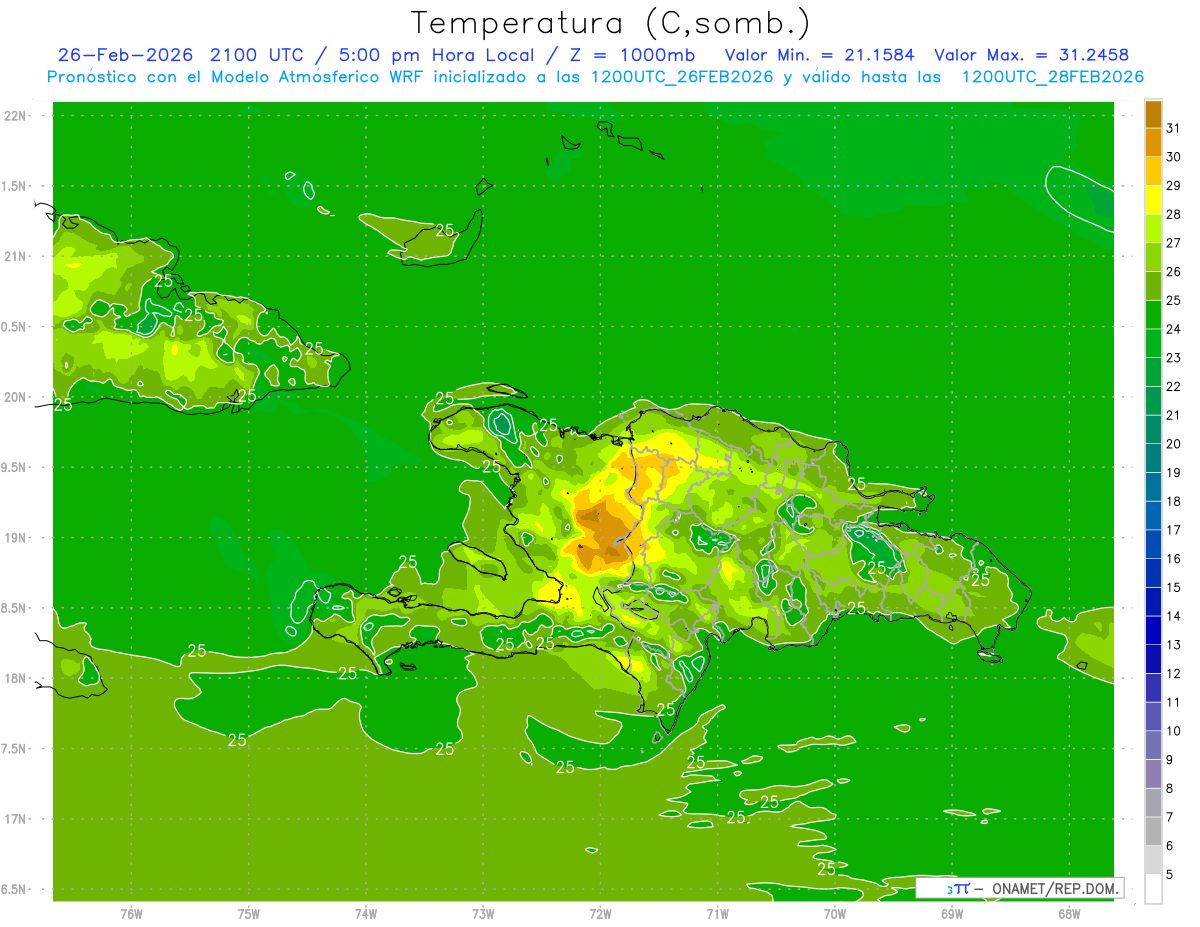Click the "18N" latitude axis label
Viewport: 1200px width, 927px height.
click(16, 679)
